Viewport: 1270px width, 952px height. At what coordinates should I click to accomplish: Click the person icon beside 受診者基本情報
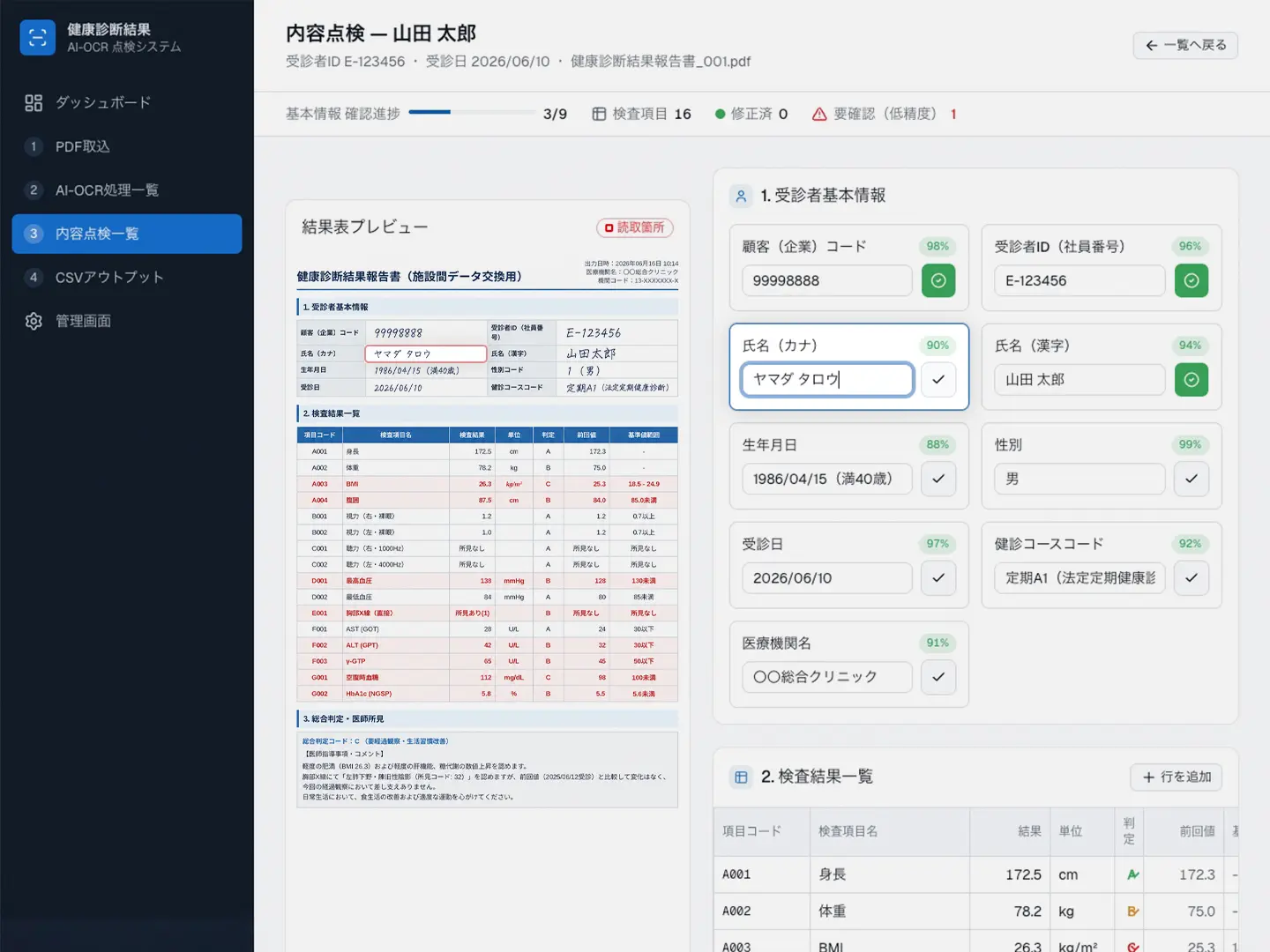point(742,196)
